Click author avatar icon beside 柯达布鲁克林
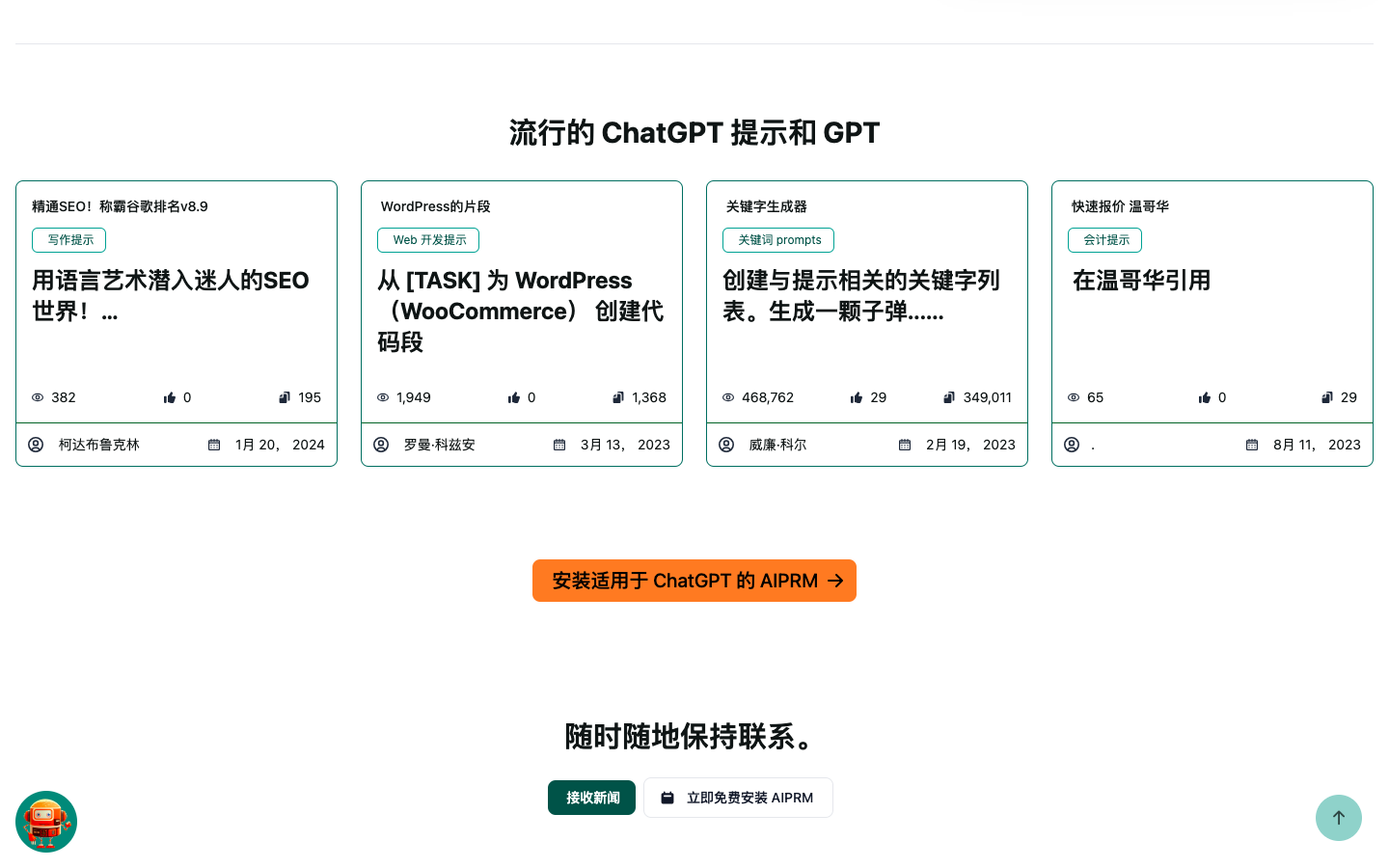Viewport: 1389px width, 868px height. [x=36, y=445]
